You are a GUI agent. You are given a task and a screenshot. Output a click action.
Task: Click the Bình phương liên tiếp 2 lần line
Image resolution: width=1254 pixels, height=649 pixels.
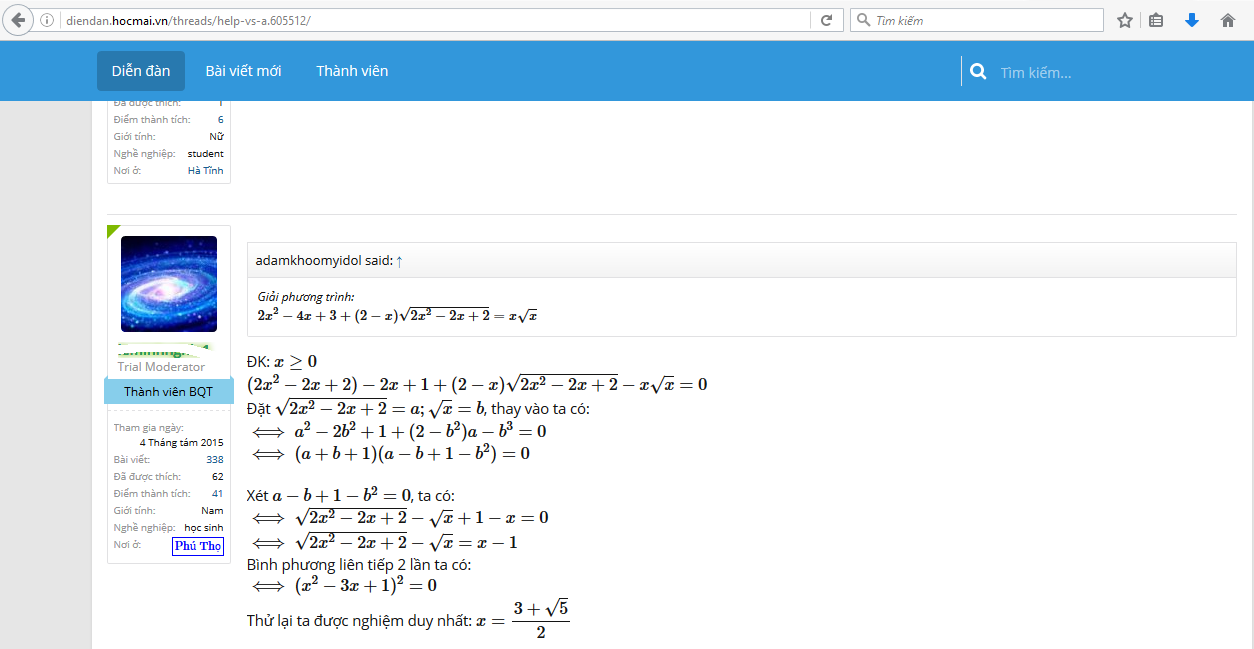click(359, 565)
